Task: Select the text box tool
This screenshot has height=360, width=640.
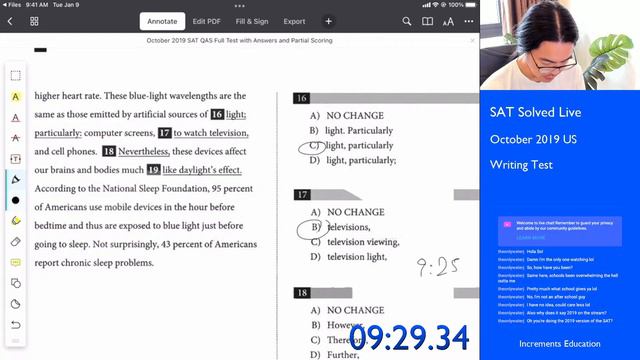Action: pos(16,159)
